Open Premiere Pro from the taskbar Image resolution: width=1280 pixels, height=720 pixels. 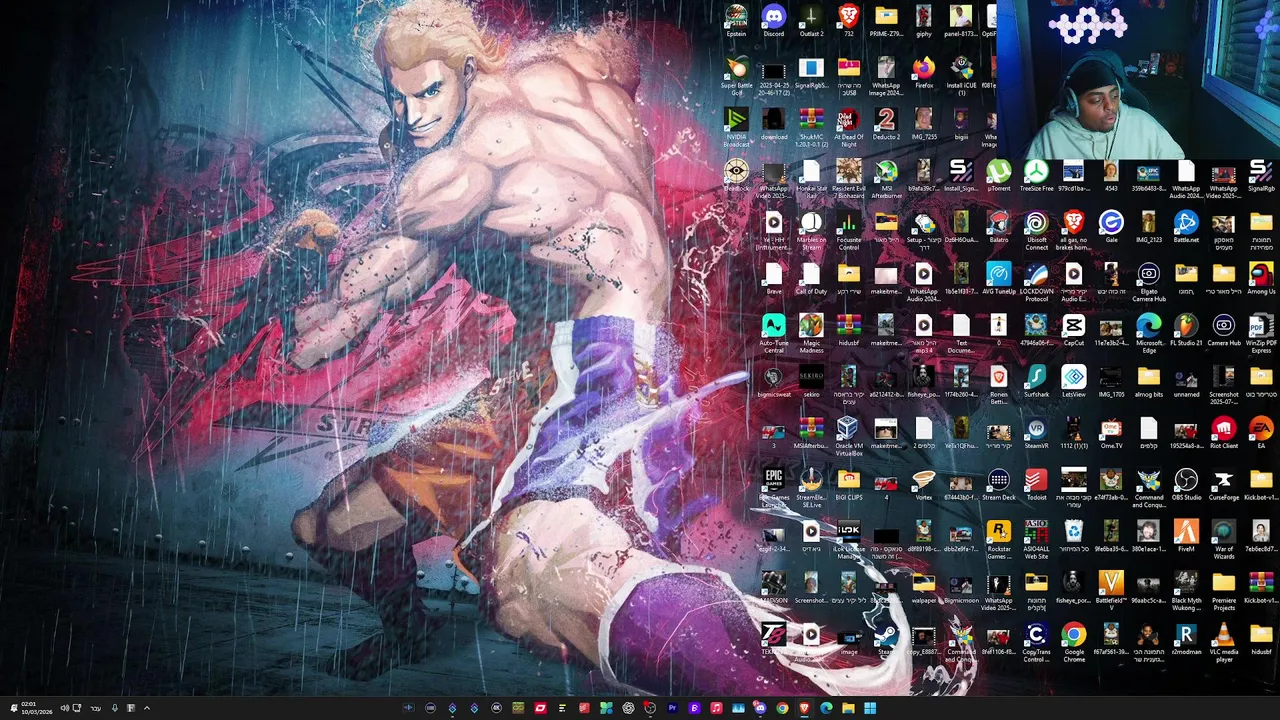click(672, 708)
